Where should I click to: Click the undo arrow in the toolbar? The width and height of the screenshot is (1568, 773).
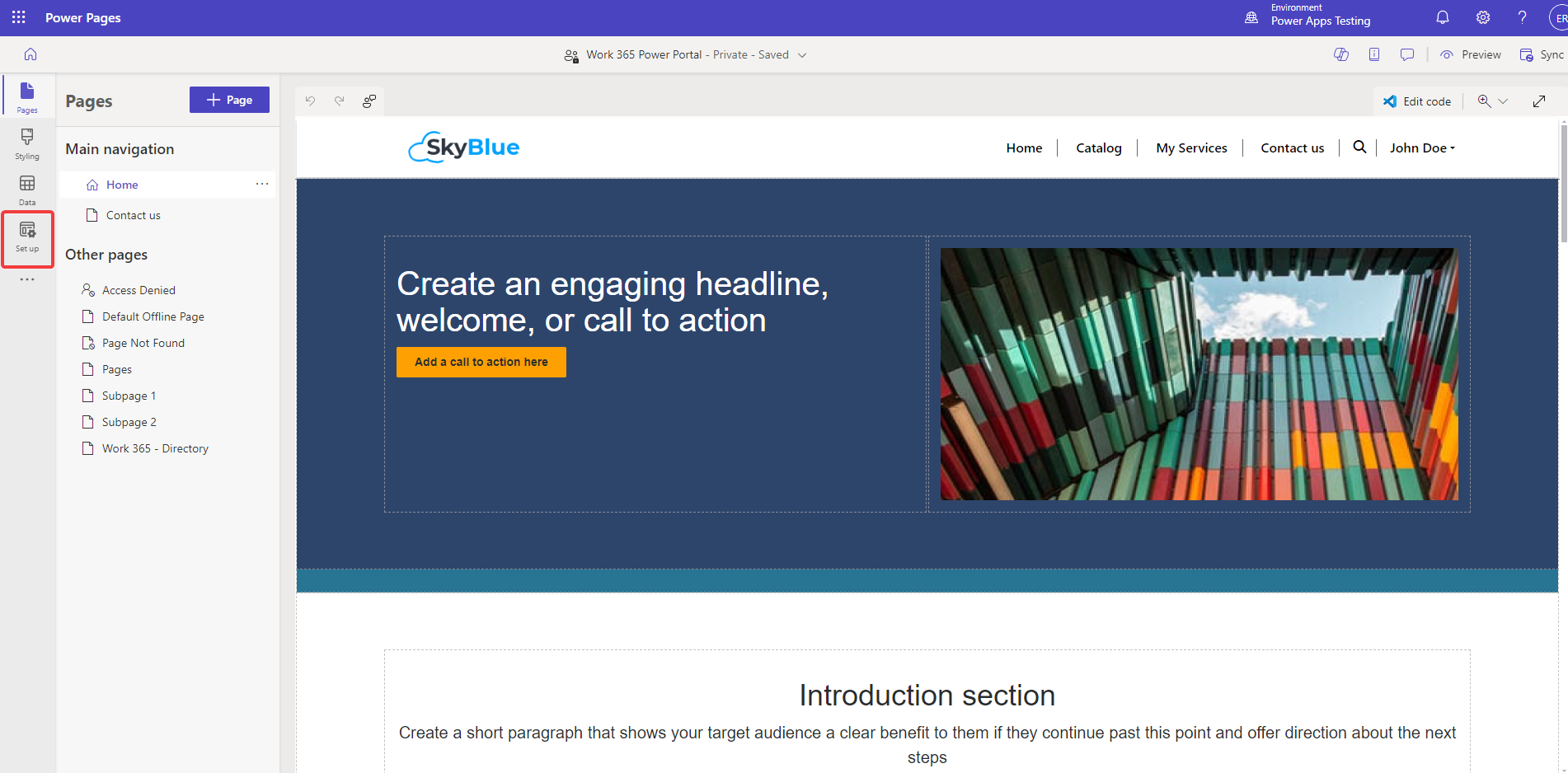click(310, 101)
